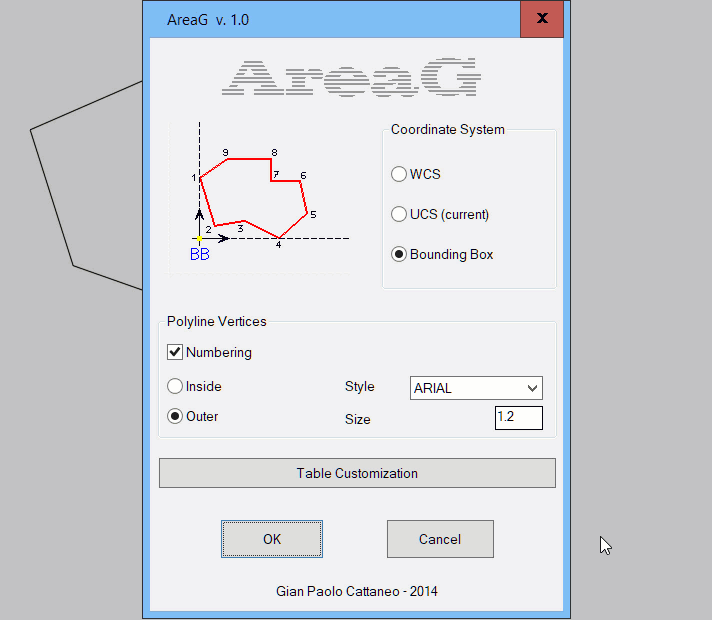Click the 'Gian Paolo Cattaneo - 2014' text

tap(356, 591)
